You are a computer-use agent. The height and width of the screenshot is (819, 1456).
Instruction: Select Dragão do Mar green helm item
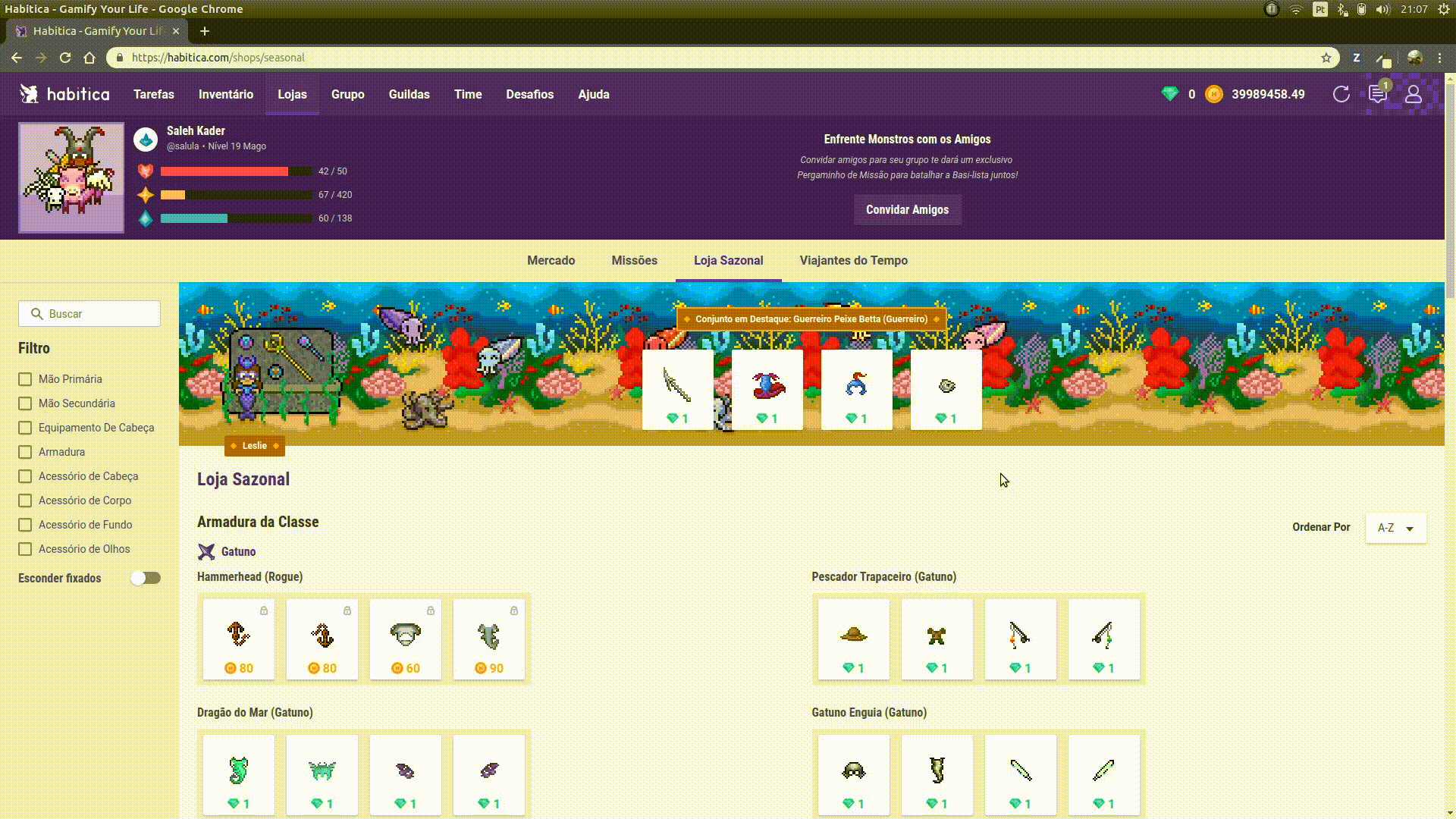tap(322, 775)
